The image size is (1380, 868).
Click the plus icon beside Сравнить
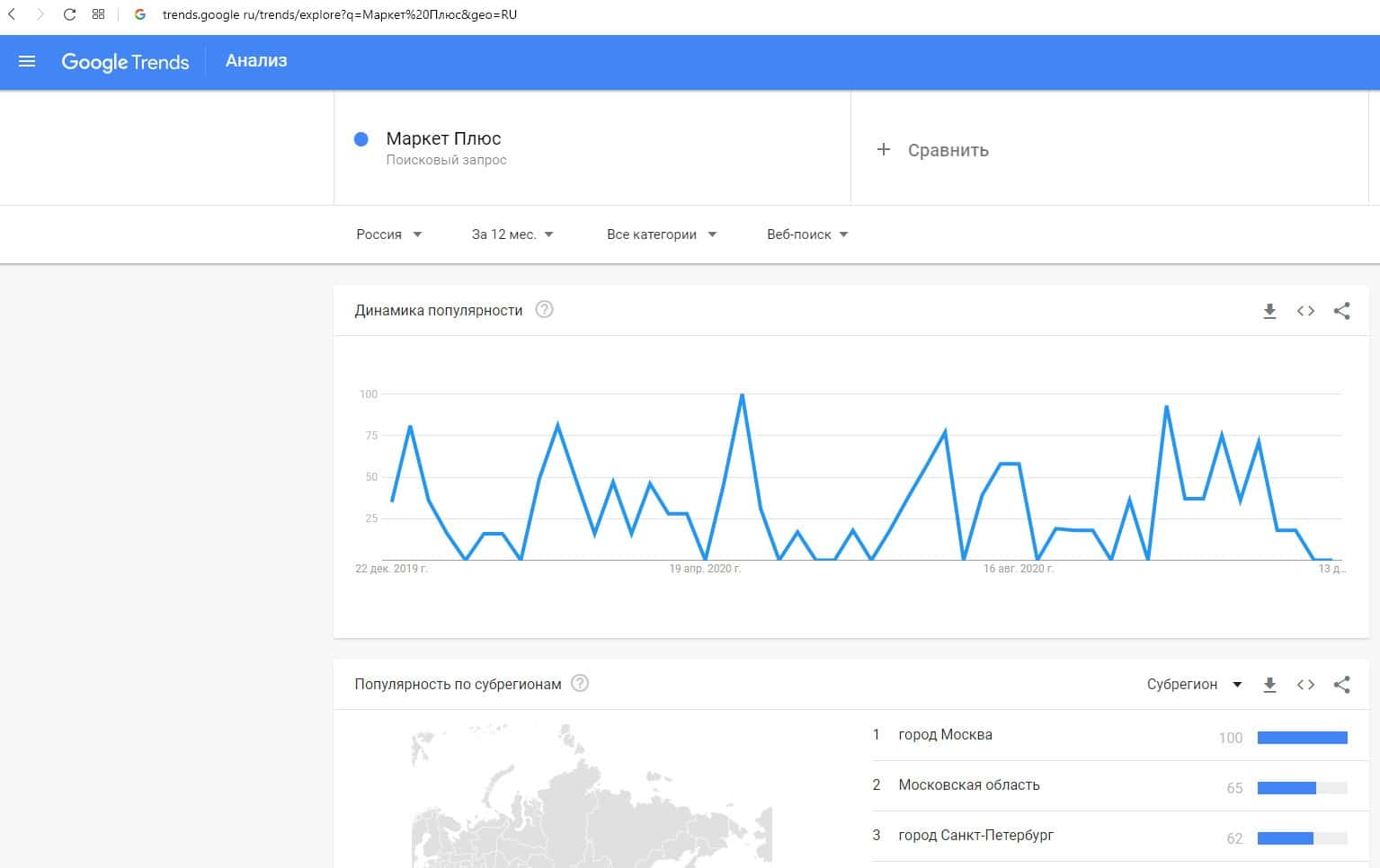click(884, 149)
